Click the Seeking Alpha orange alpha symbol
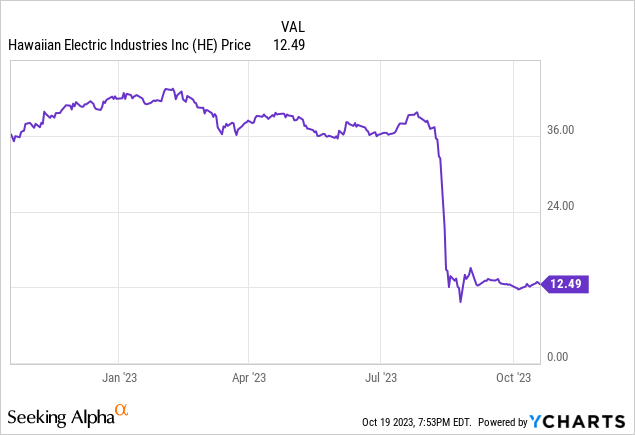The width and height of the screenshot is (635, 435). click(x=121, y=410)
